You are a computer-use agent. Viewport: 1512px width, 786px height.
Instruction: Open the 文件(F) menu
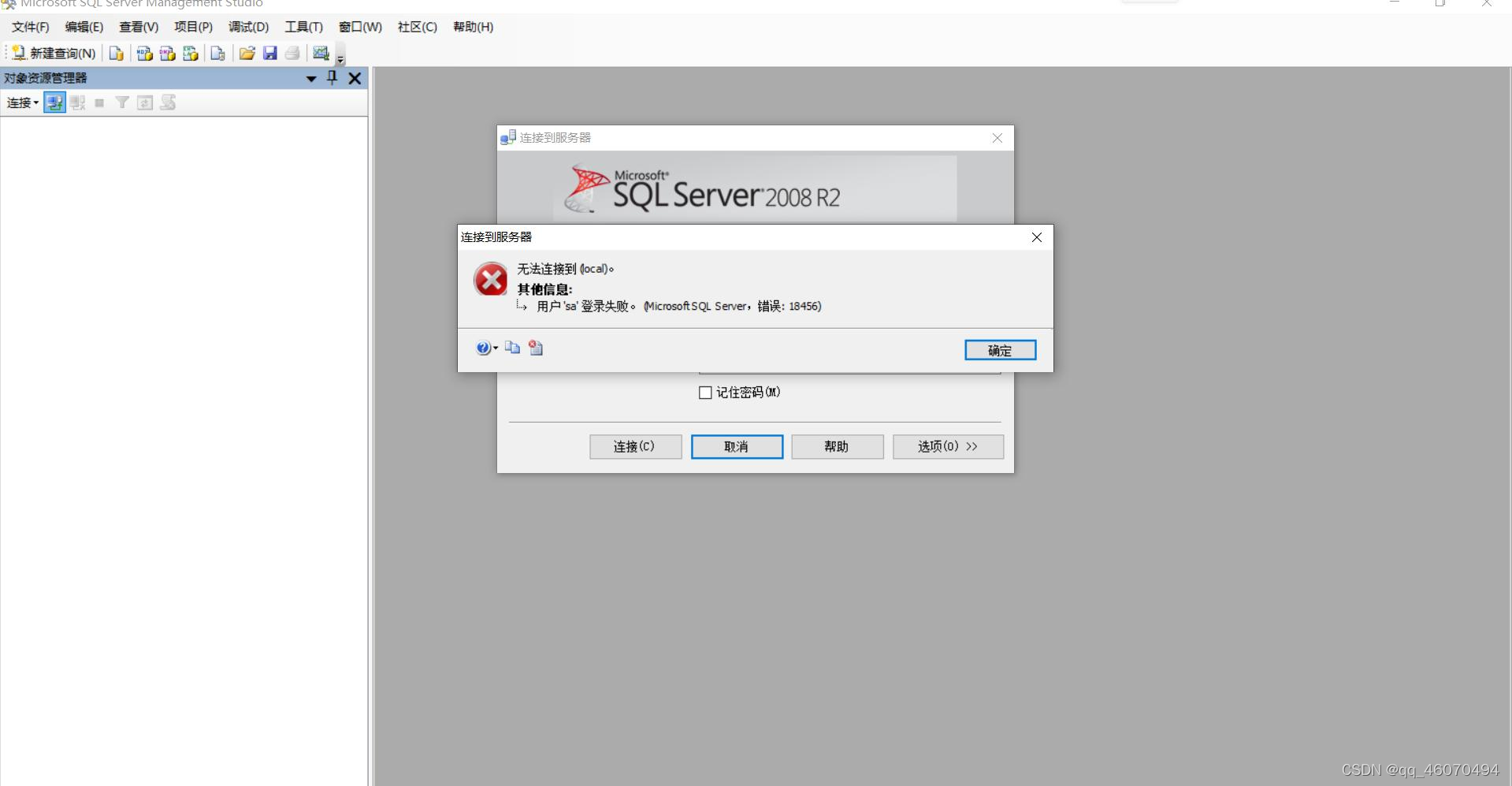click(x=31, y=27)
